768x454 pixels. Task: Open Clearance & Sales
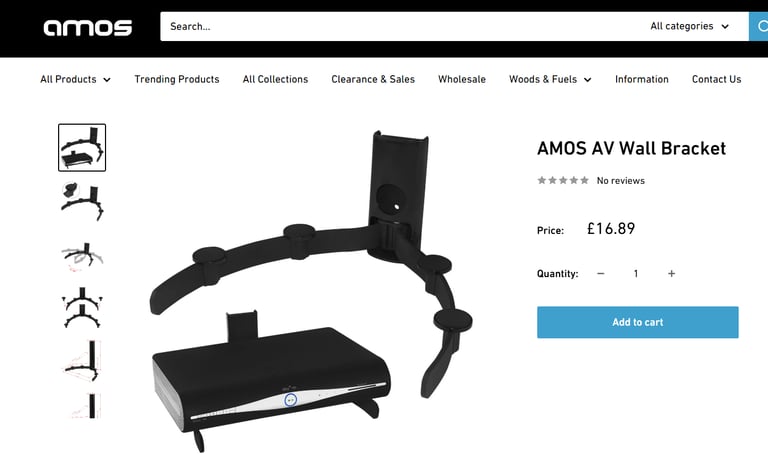point(373,79)
